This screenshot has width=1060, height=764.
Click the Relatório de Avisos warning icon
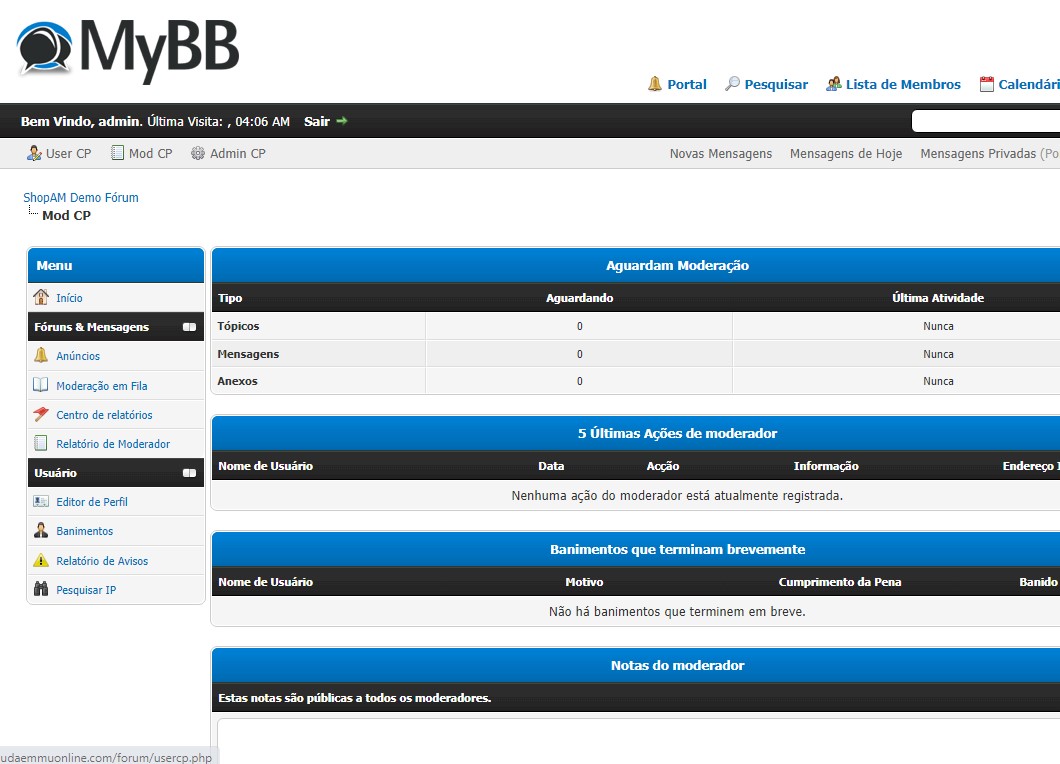41,560
